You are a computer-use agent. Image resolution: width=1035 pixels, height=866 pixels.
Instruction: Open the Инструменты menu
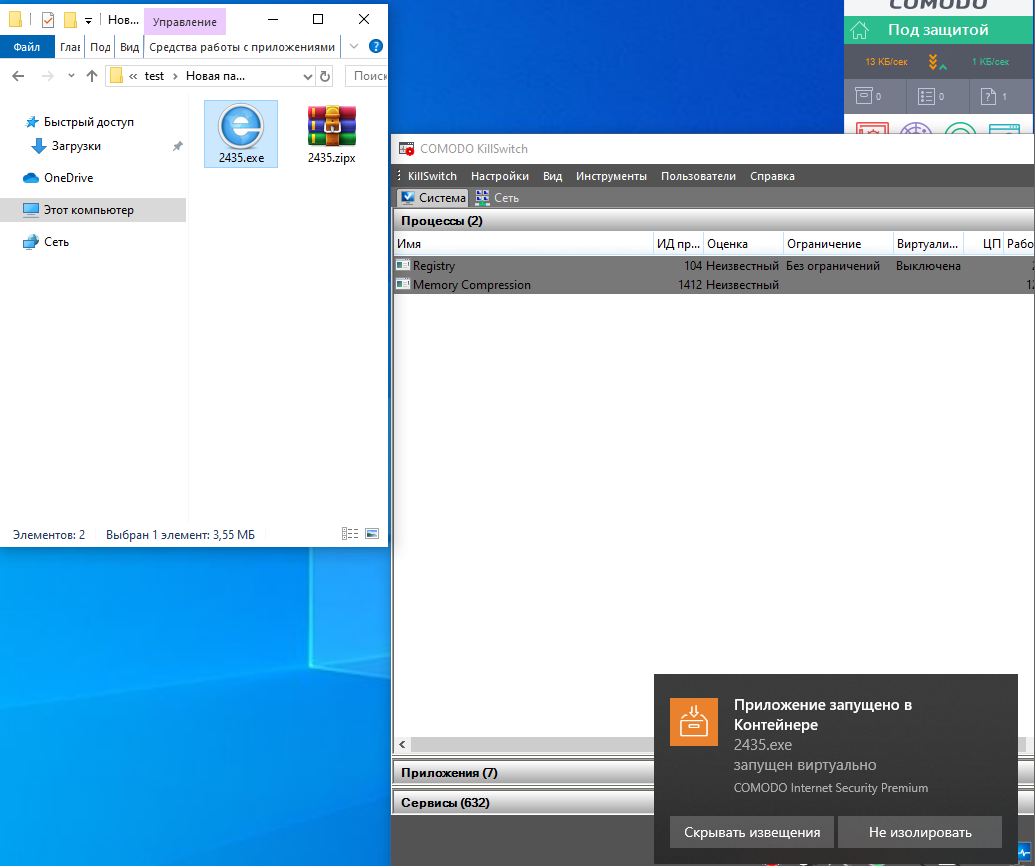[x=611, y=176]
